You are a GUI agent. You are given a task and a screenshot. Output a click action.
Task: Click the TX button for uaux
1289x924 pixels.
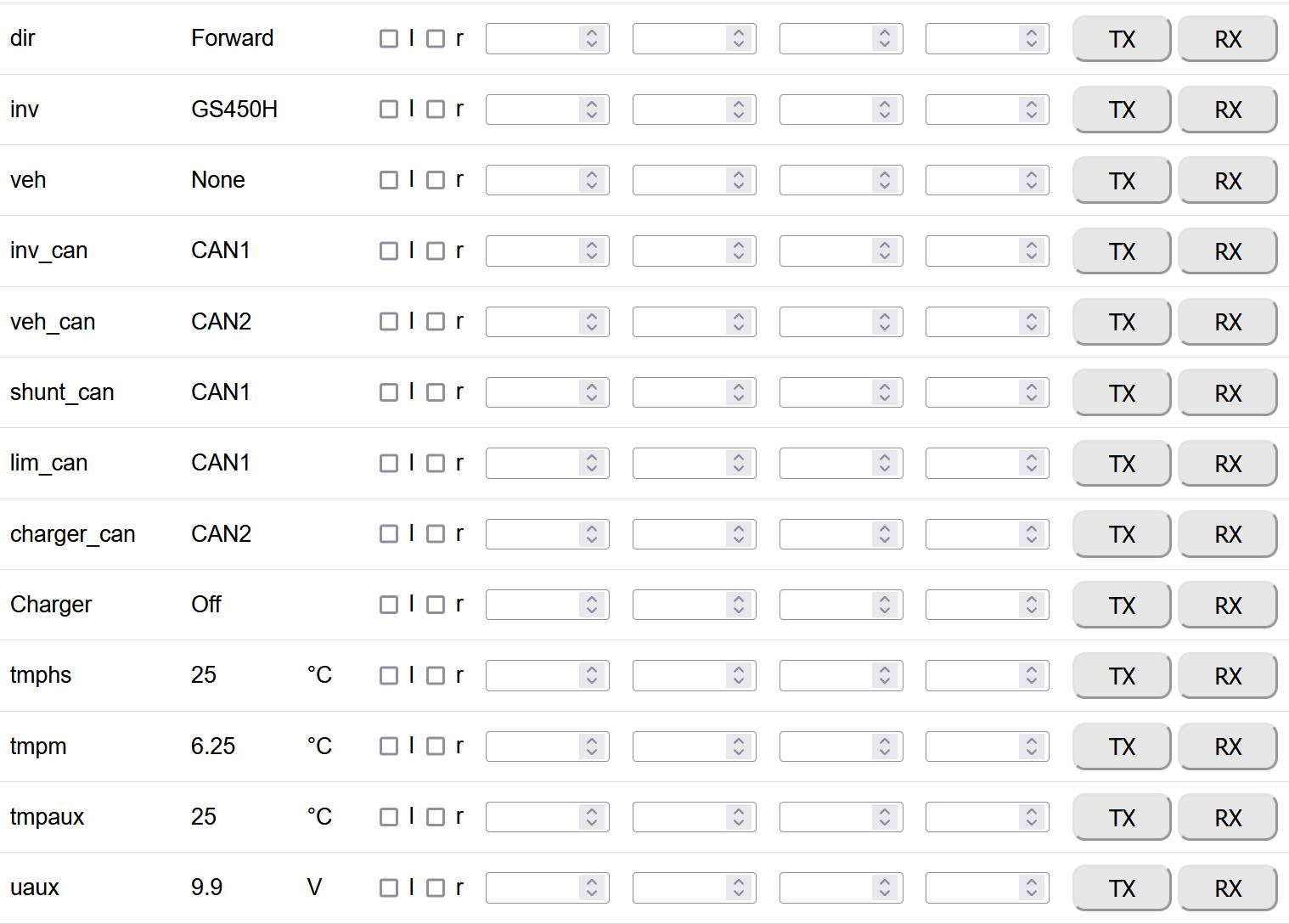click(x=1121, y=888)
